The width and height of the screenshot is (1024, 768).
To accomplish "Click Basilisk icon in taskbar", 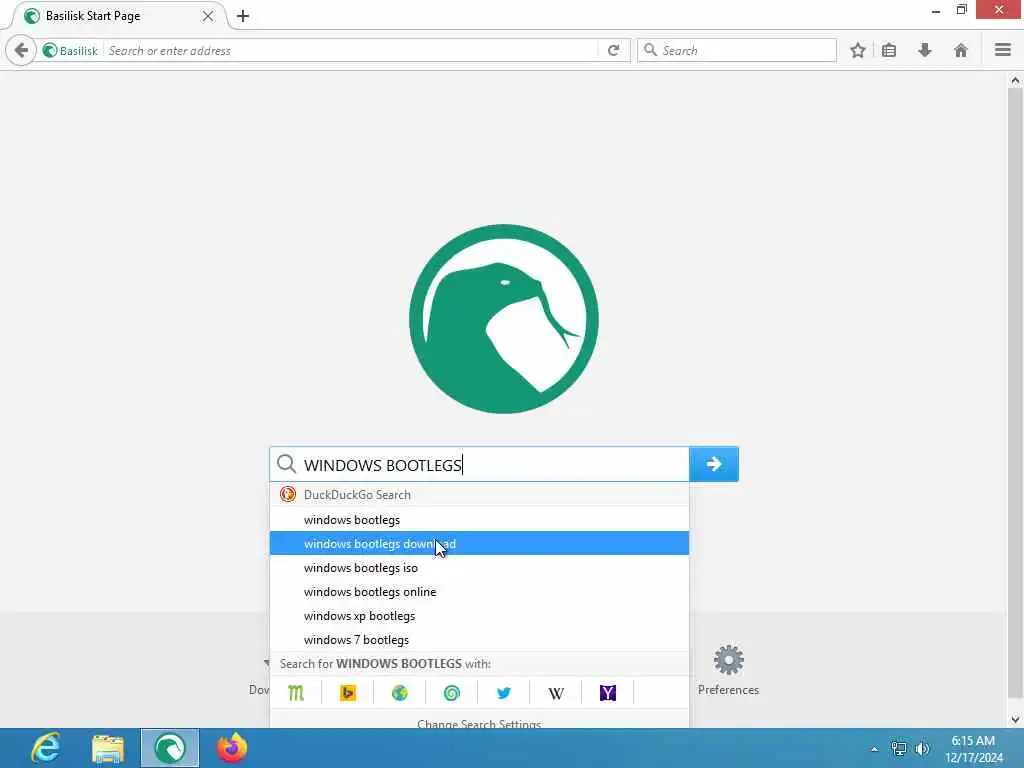I will (170, 748).
